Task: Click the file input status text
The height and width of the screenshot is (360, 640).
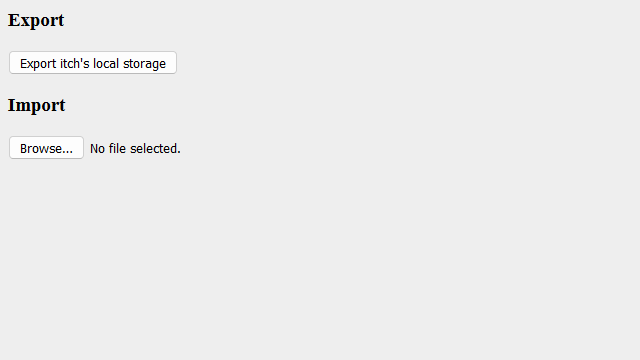Action: point(135,149)
